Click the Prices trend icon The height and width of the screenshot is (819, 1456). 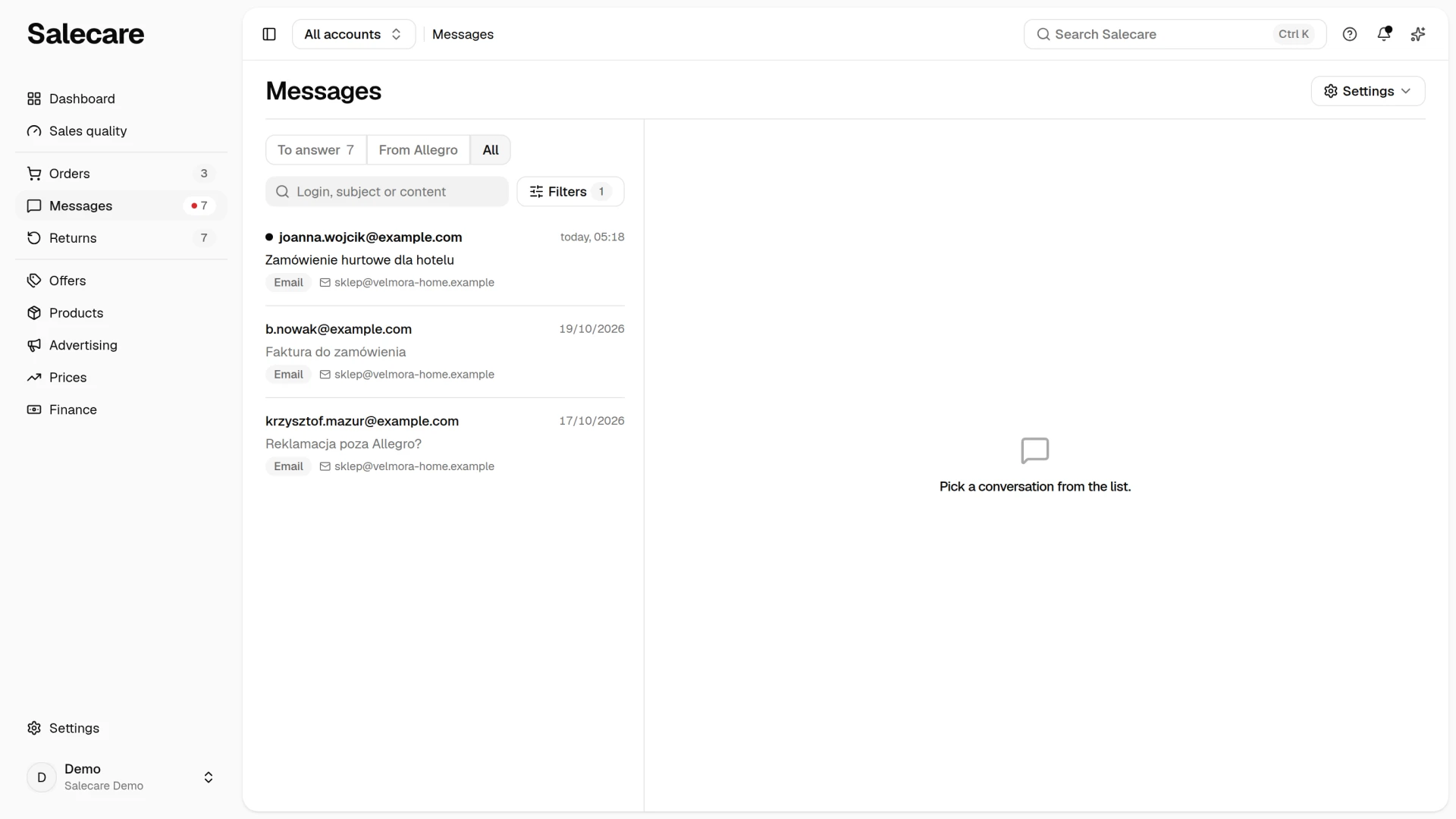(34, 378)
